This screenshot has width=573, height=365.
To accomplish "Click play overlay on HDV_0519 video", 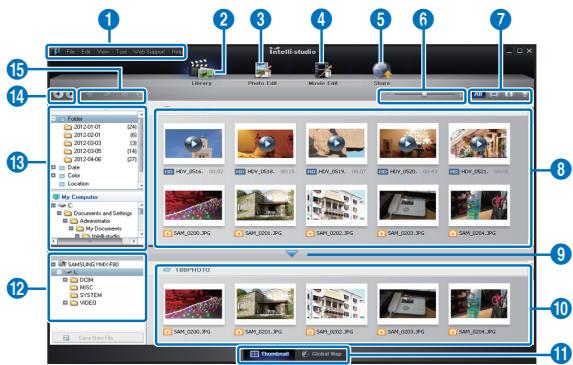I will tap(336, 144).
